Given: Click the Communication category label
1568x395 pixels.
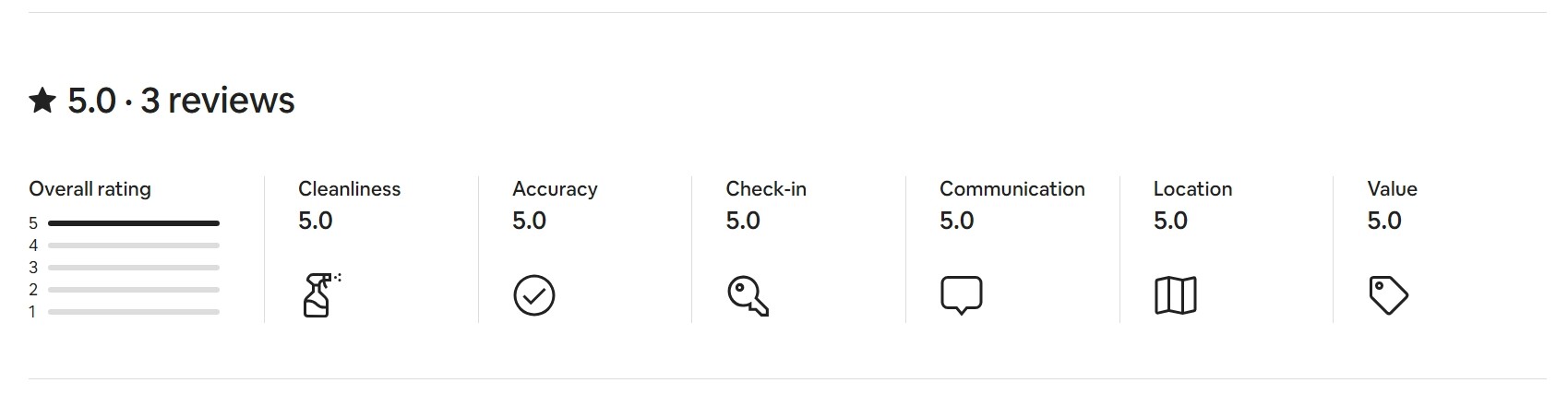Looking at the screenshot, I should click(x=1011, y=189).
